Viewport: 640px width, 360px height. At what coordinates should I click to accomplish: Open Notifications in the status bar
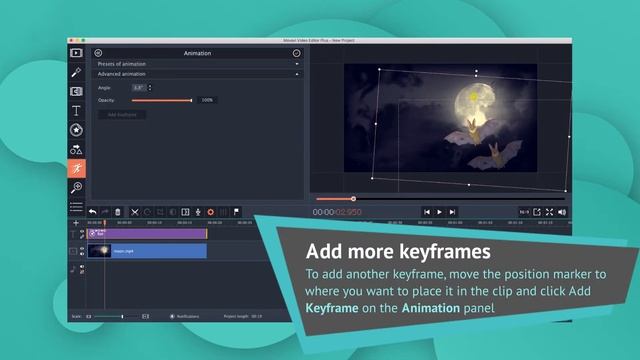[x=184, y=316]
